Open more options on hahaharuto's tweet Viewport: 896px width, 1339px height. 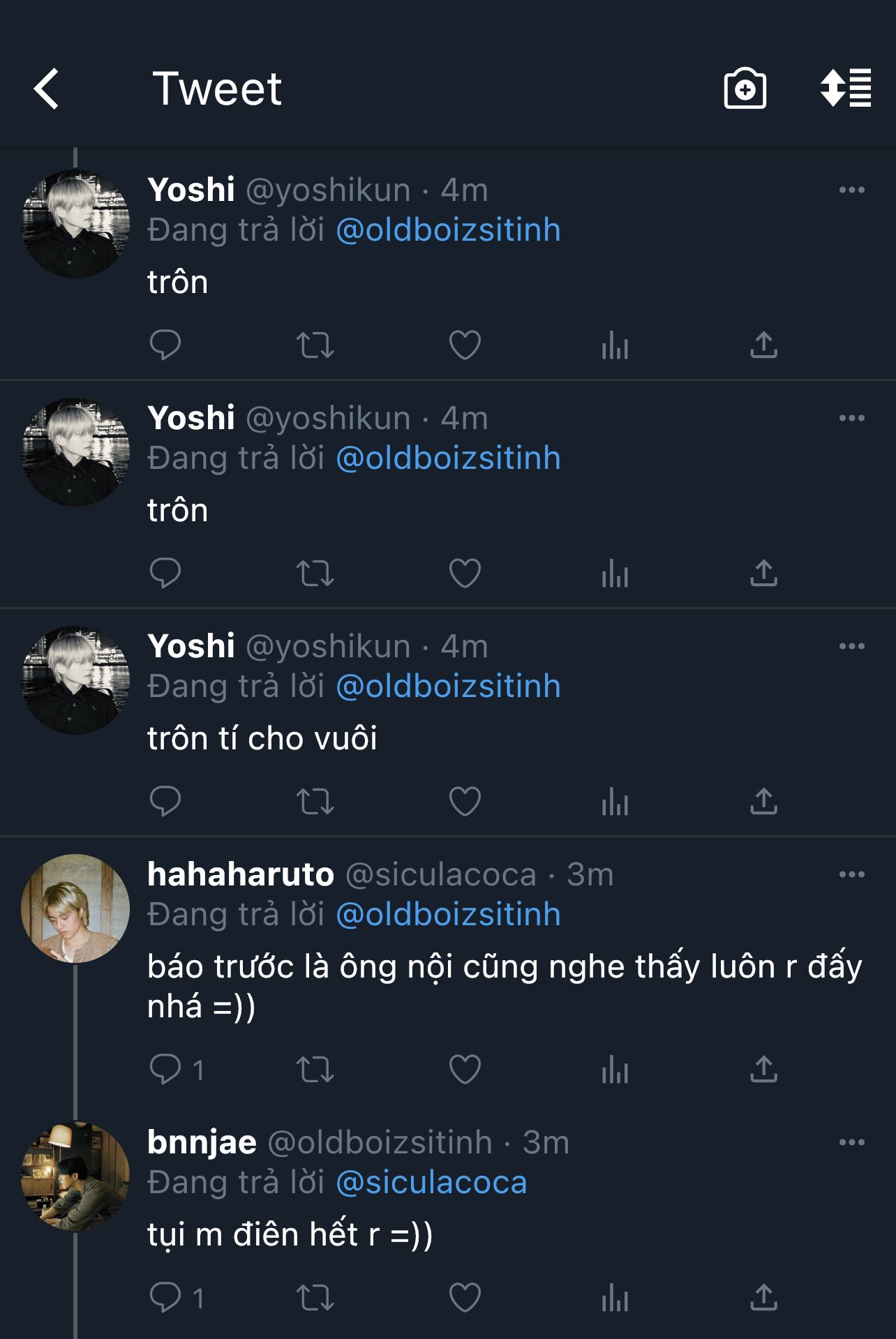851,874
